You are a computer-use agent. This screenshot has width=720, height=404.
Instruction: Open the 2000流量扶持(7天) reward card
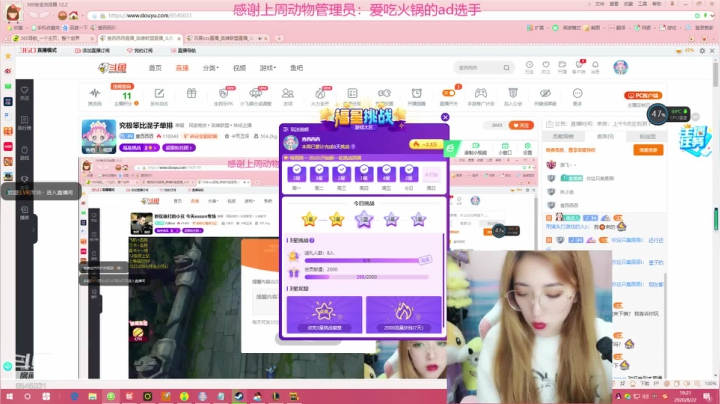pos(404,314)
